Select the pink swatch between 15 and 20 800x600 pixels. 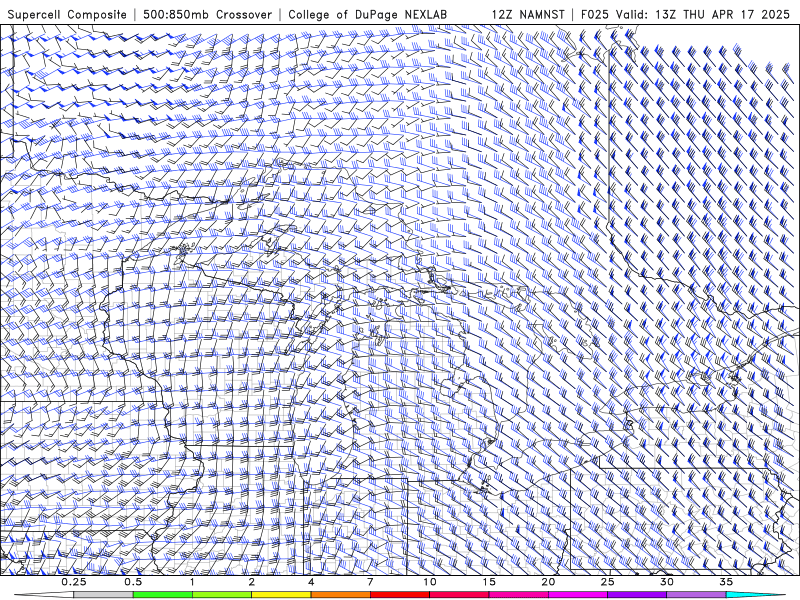point(518,595)
